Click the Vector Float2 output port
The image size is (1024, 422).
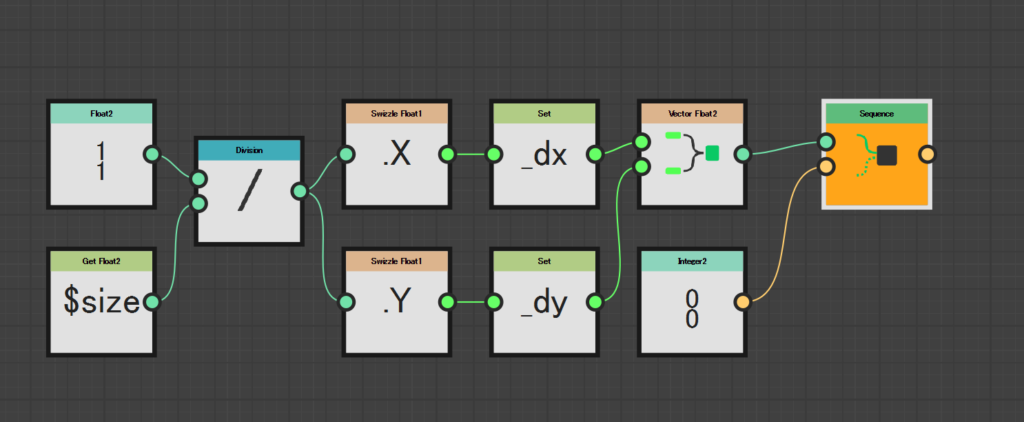point(742,154)
